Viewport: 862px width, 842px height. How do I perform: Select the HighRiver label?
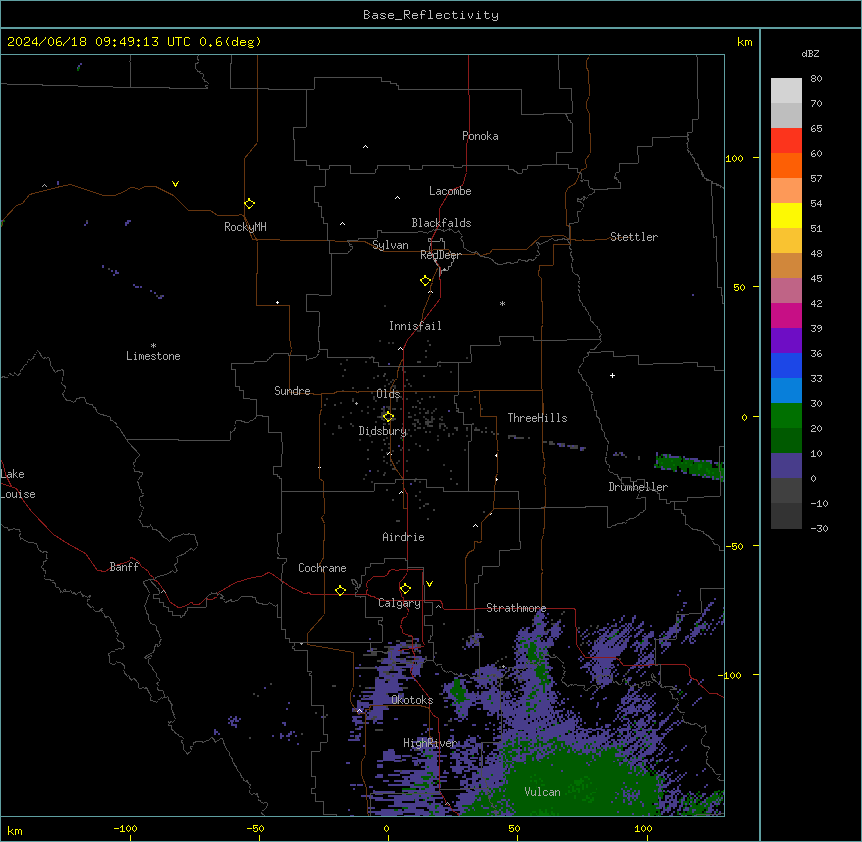pos(430,743)
